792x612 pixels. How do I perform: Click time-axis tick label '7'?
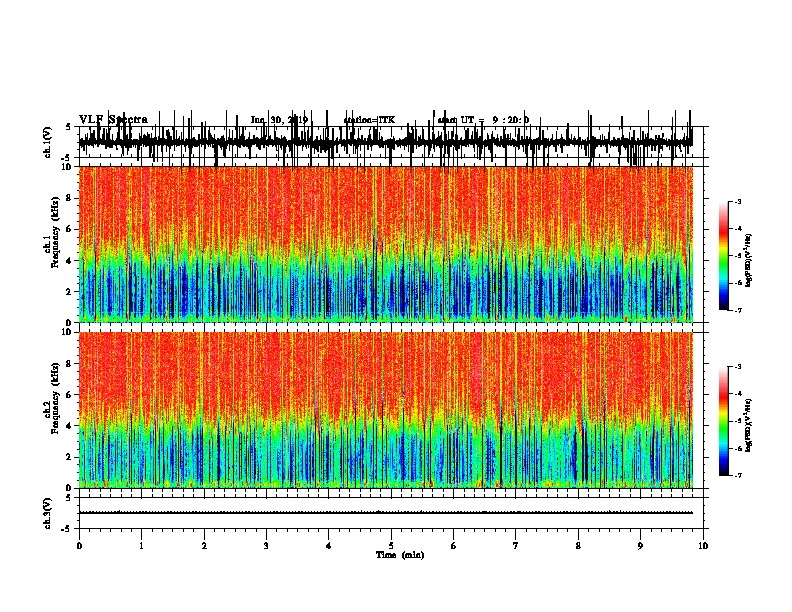point(516,546)
